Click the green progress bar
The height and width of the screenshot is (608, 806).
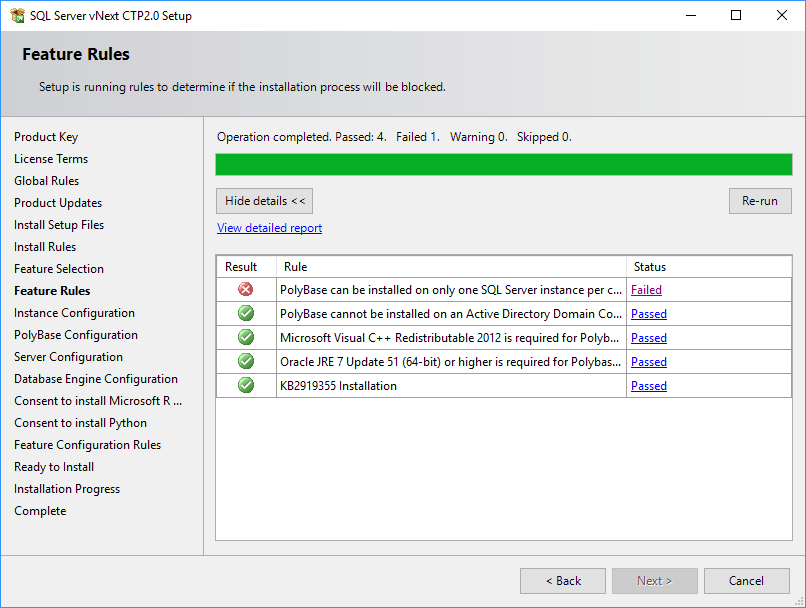(x=500, y=164)
